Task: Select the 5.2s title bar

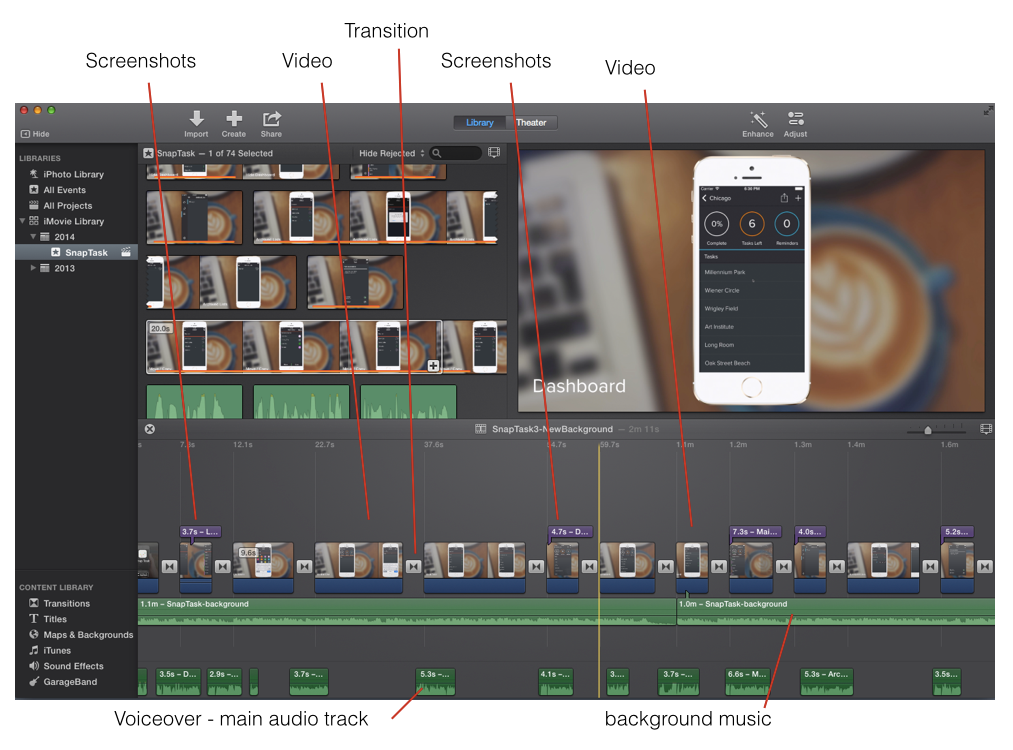Action: [957, 532]
